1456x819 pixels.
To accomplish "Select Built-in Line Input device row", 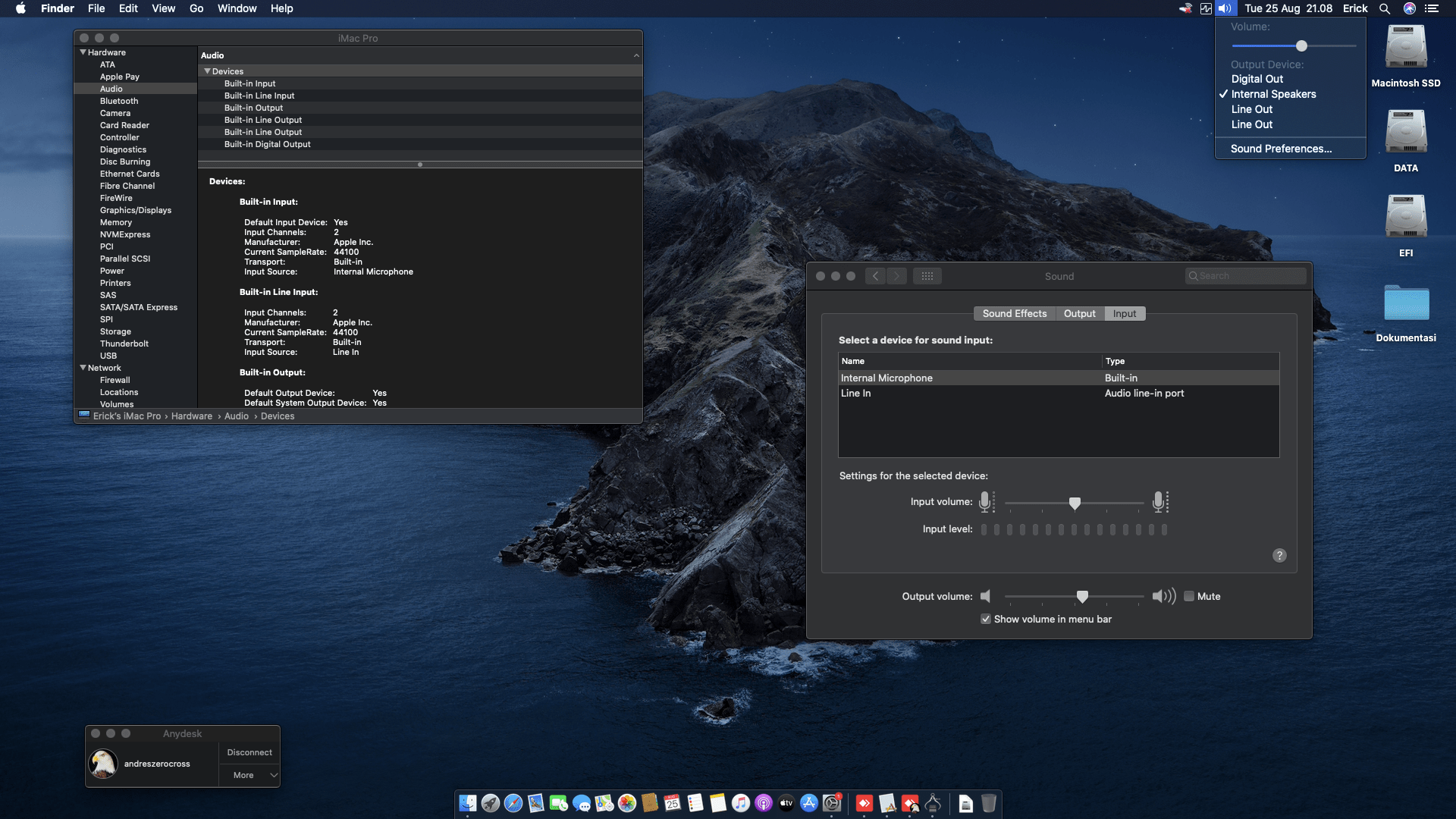I will pos(420,96).
